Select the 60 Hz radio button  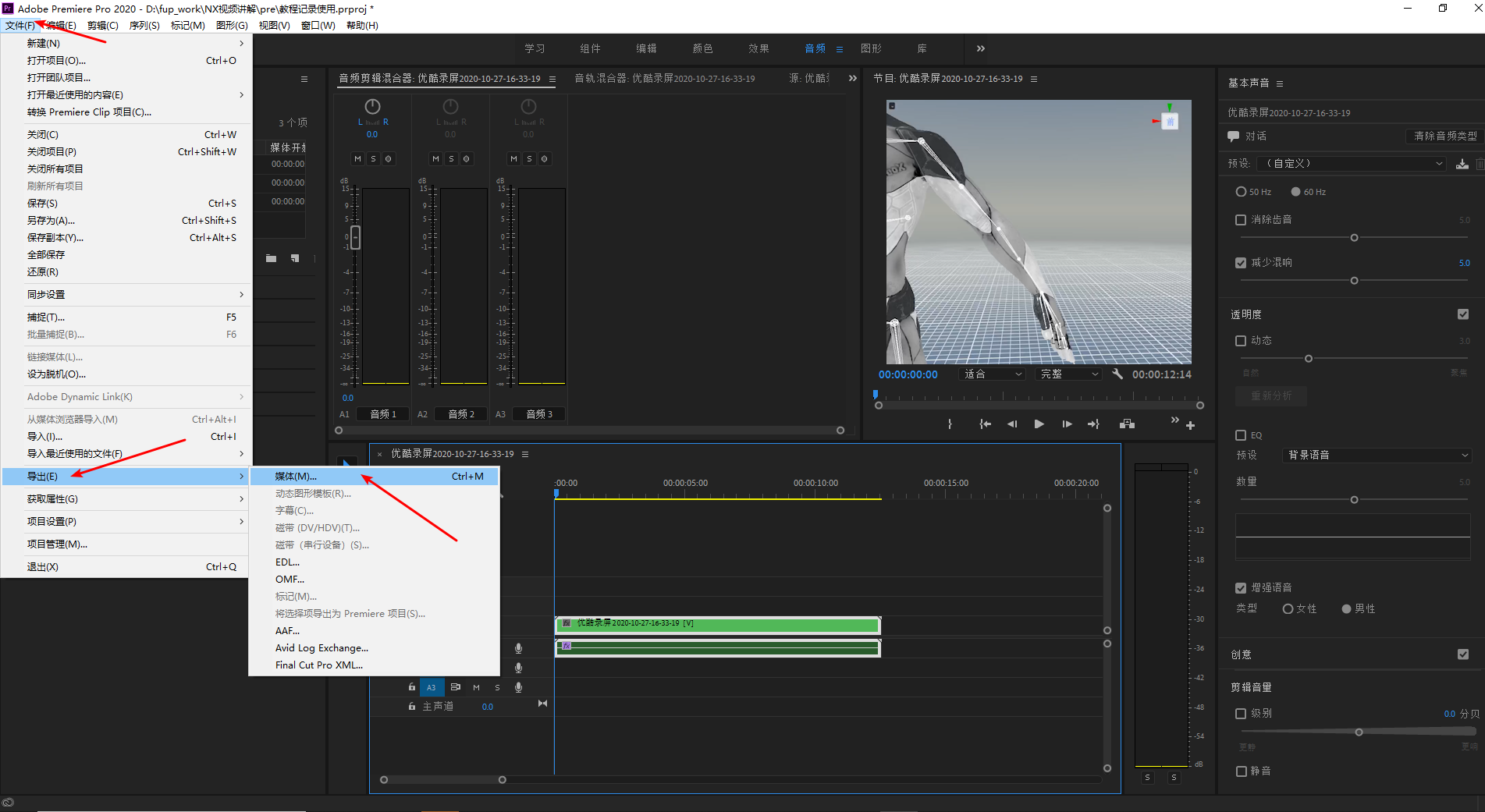[1295, 192]
